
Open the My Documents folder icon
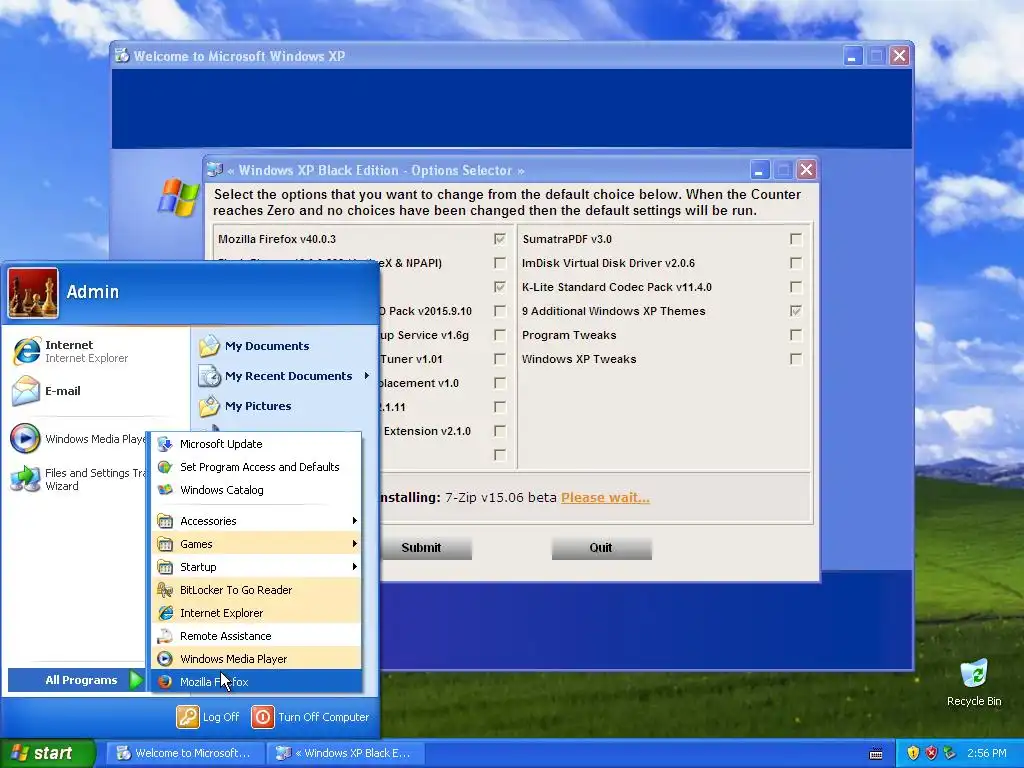[210, 345]
